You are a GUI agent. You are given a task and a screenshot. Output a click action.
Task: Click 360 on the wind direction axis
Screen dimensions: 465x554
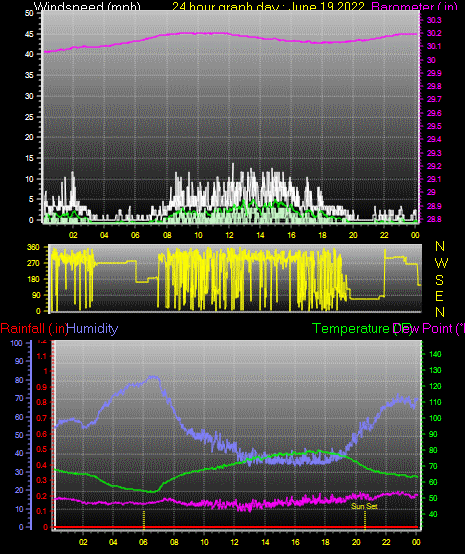tap(33, 247)
